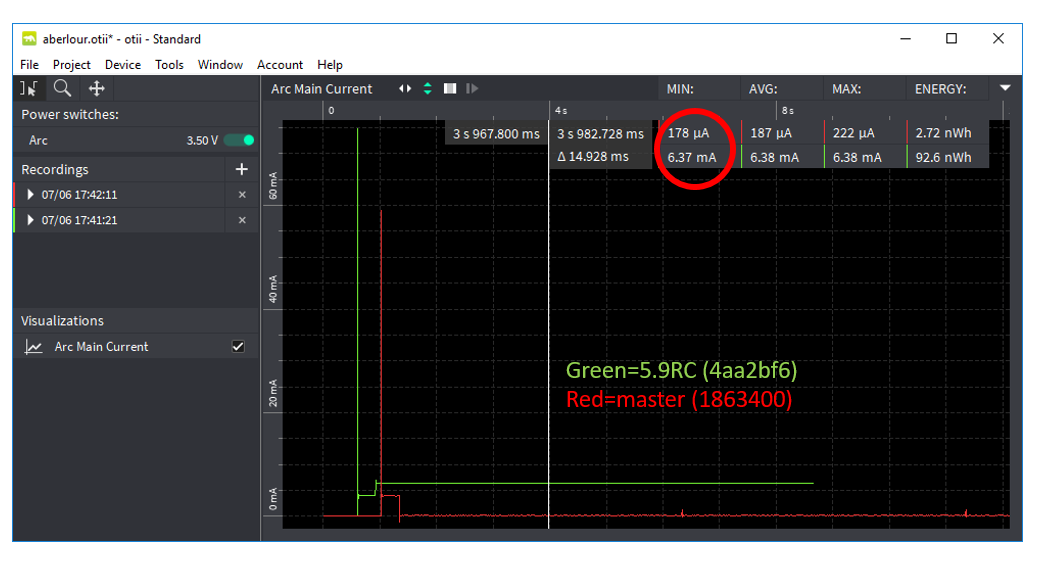This screenshot has height=569, width=1049.
Task: Select the cursor selection tool
Action: (28, 88)
